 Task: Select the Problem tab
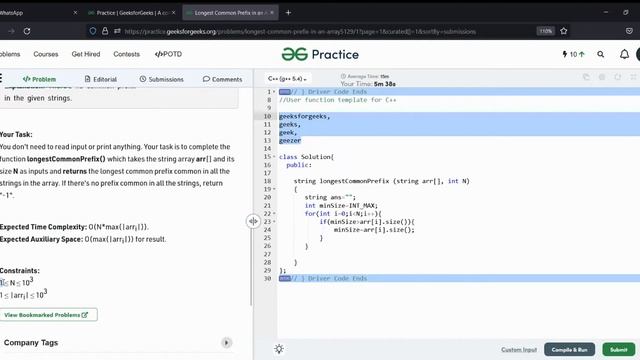39,79
